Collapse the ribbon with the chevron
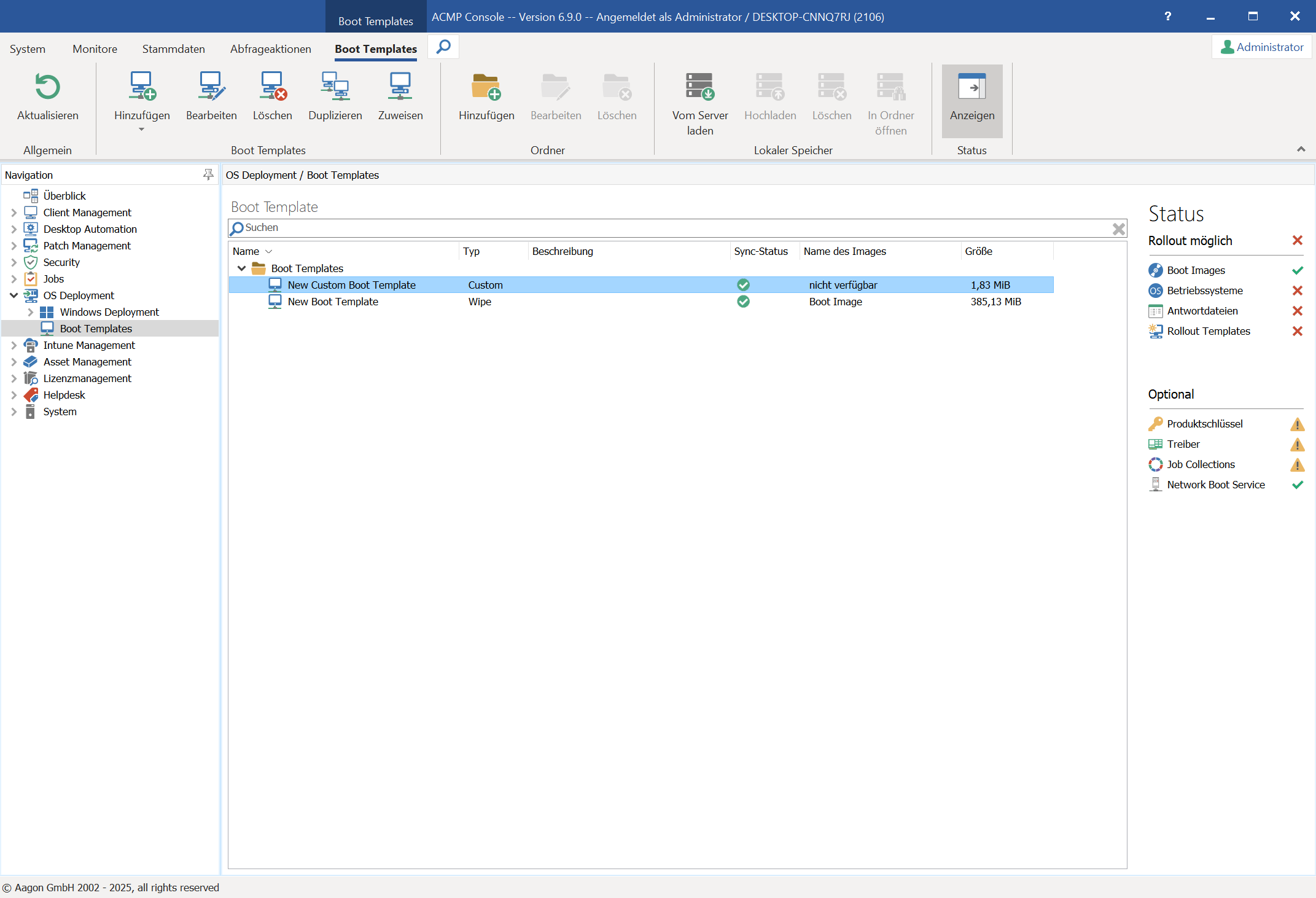1316x898 pixels. (x=1301, y=149)
